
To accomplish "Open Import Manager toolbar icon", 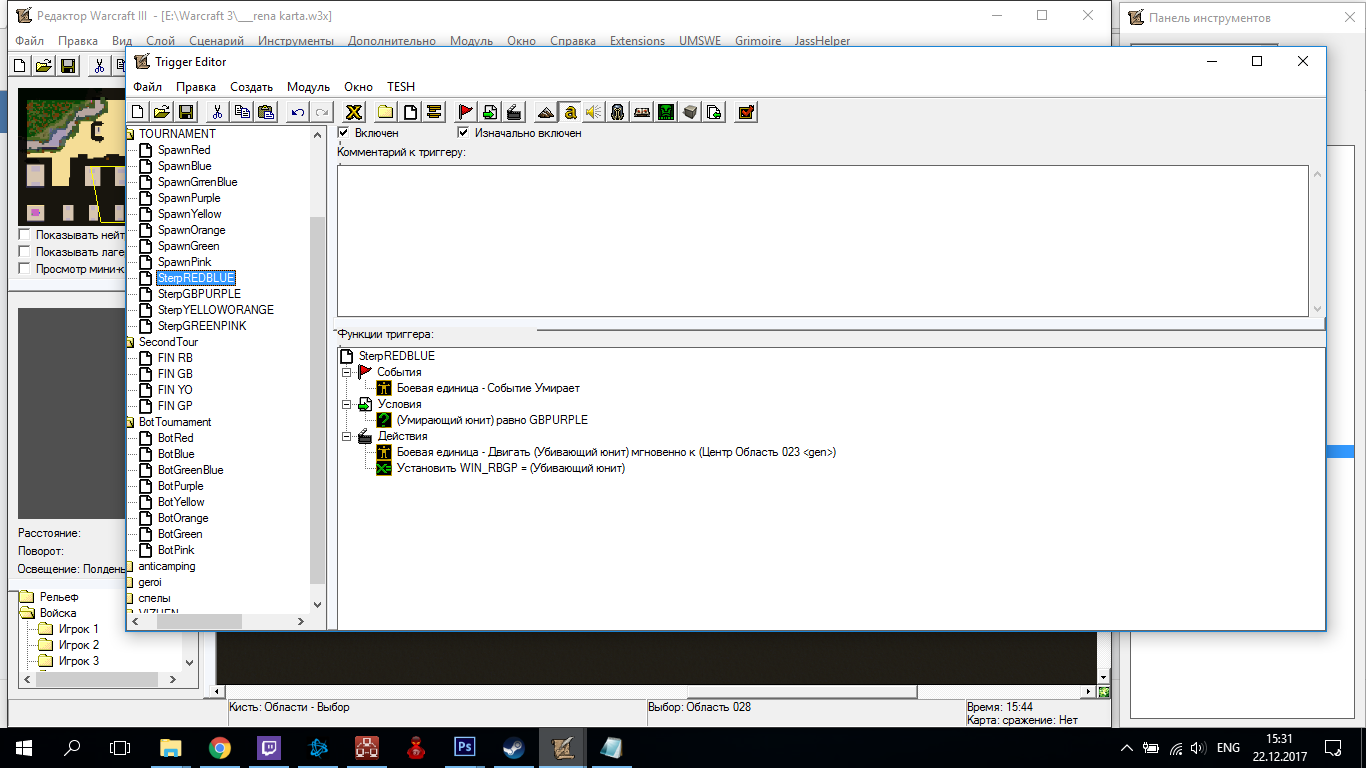I will [x=713, y=112].
